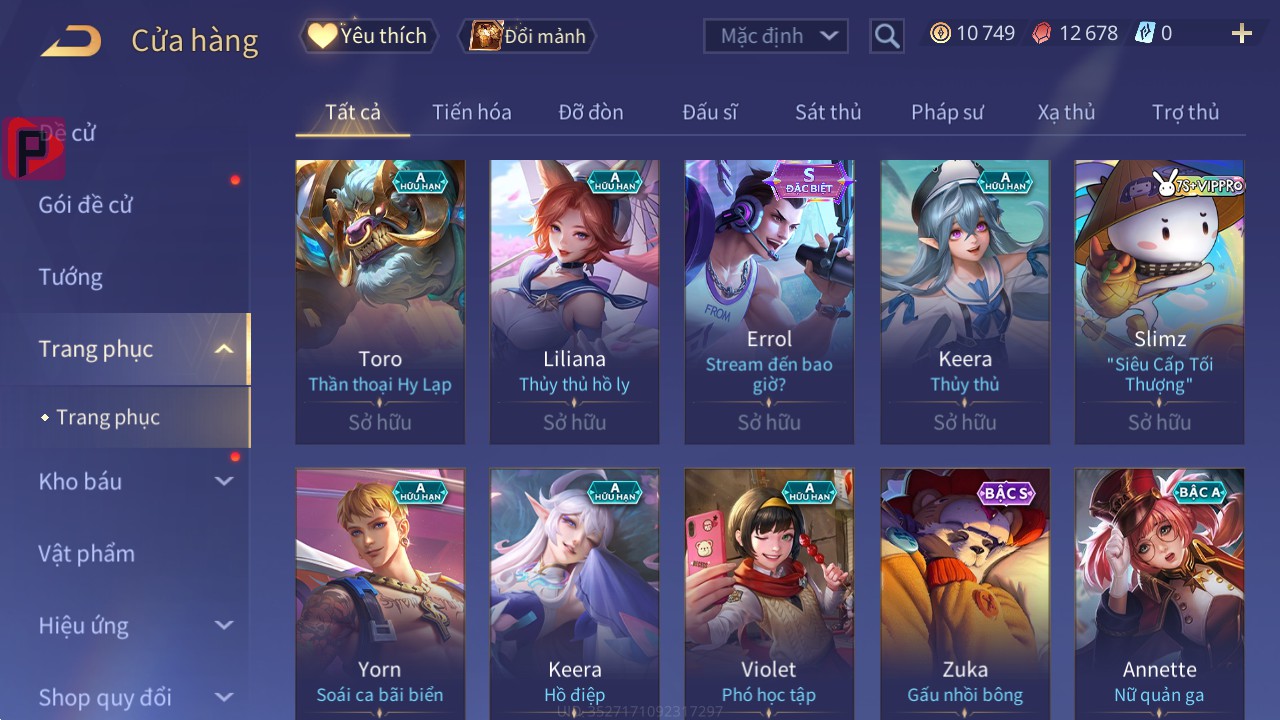Screen dimensions: 1280x720
Task: Expand the Kho báu sidebar section
Action: coord(224,482)
